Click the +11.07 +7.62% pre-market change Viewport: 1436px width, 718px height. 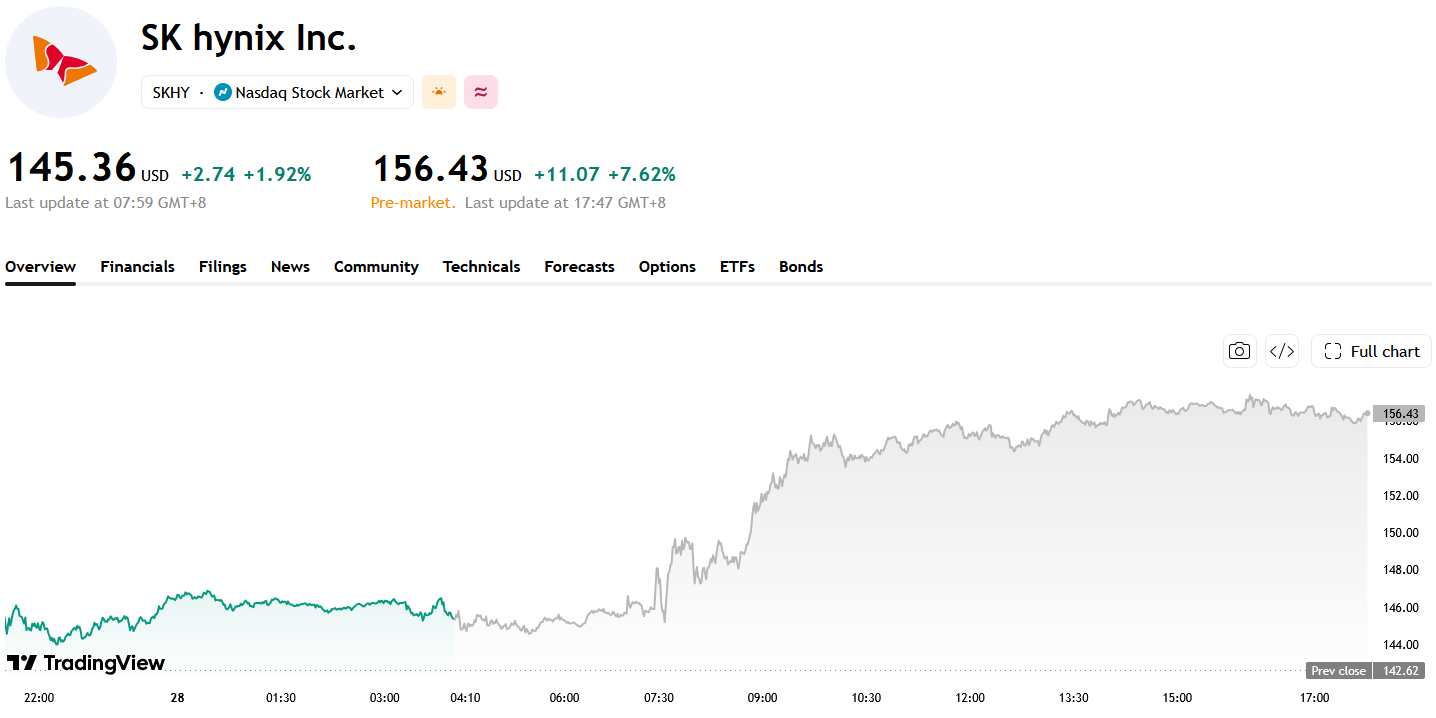pyautogui.click(x=605, y=174)
